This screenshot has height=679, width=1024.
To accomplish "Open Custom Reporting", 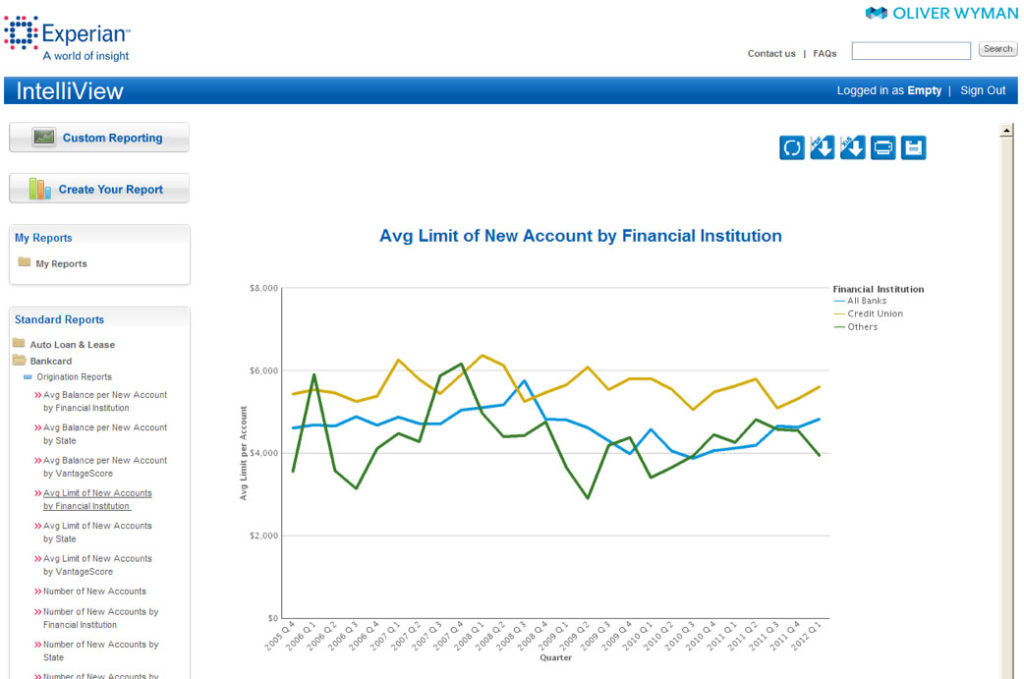I will pos(98,137).
